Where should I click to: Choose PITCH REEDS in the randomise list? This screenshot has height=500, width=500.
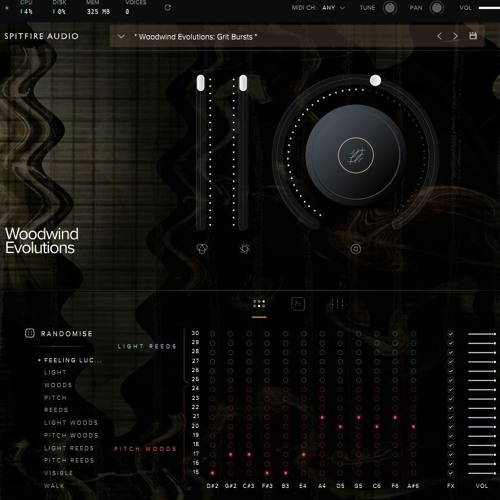(69, 460)
